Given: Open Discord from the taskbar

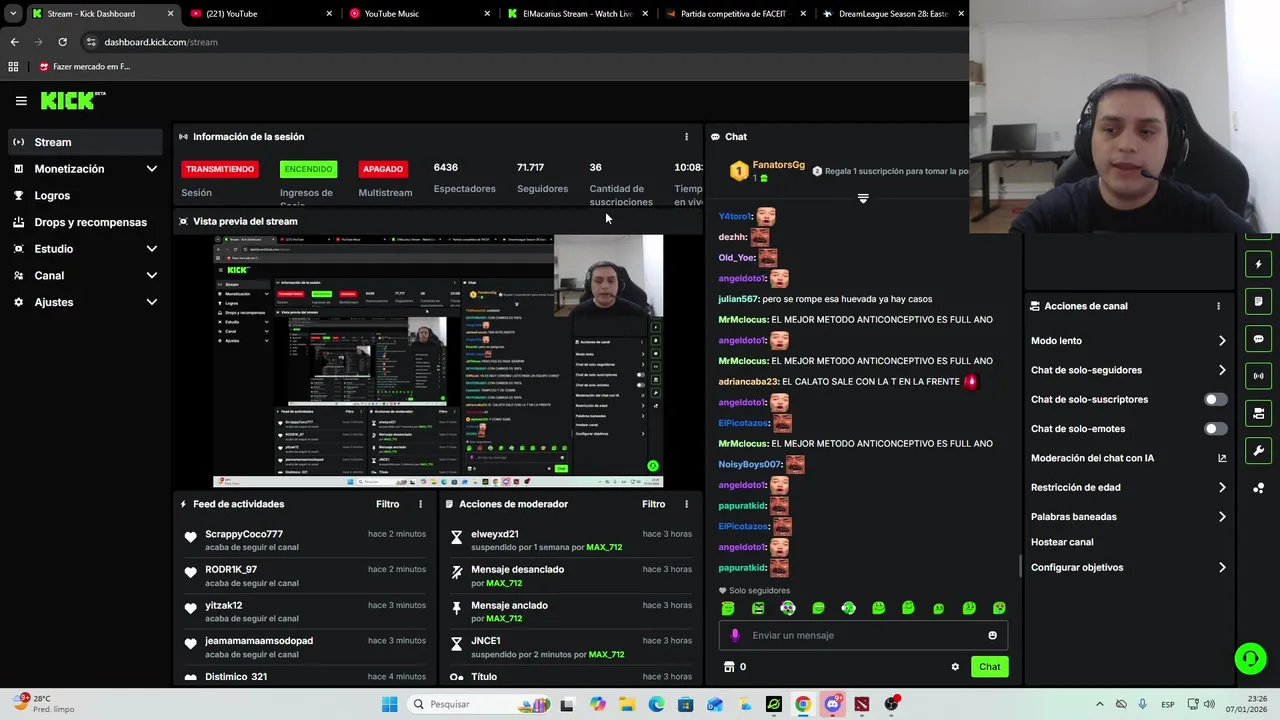Looking at the screenshot, I should click(832, 704).
